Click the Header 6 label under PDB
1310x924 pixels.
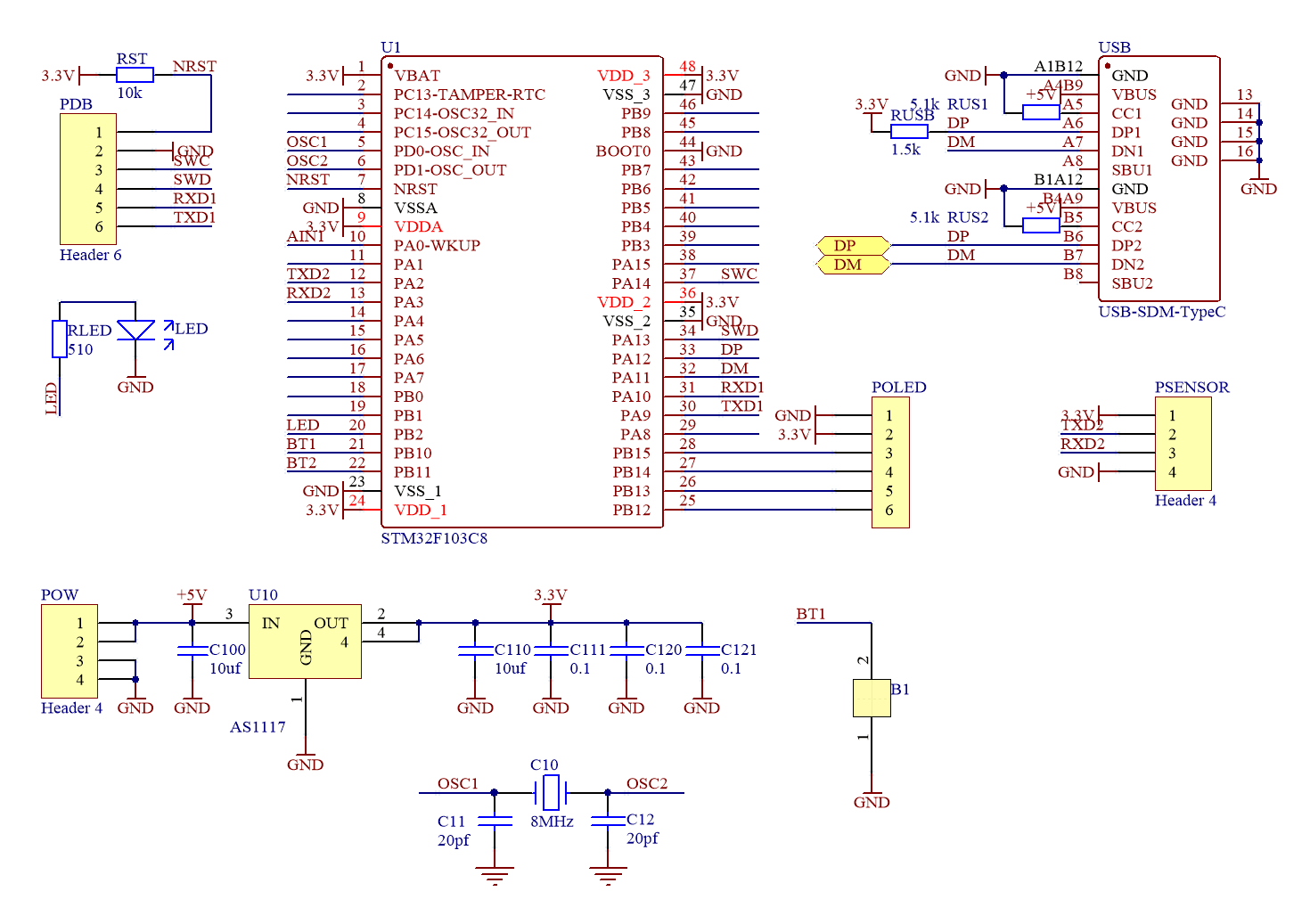click(x=90, y=255)
